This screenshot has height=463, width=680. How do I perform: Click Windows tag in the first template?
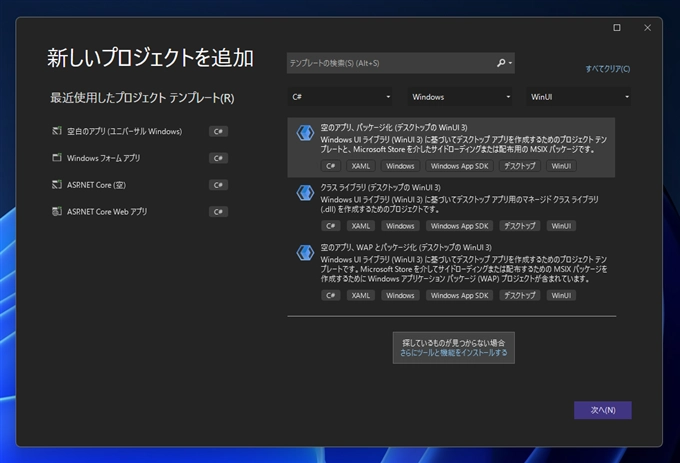click(400, 166)
